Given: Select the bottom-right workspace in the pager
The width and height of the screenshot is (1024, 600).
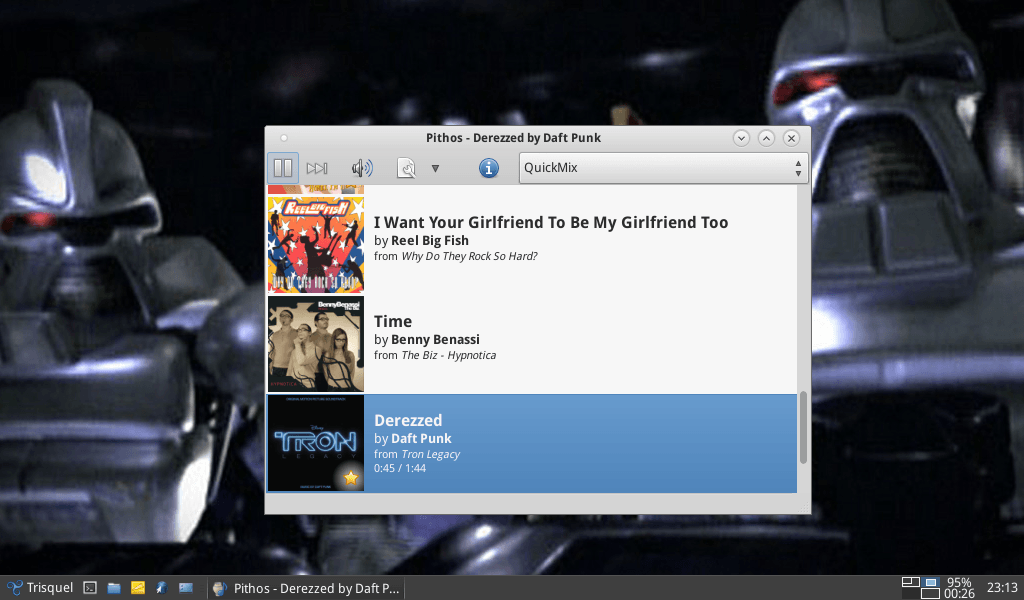Looking at the screenshot, I should pyautogui.click(x=931, y=593).
